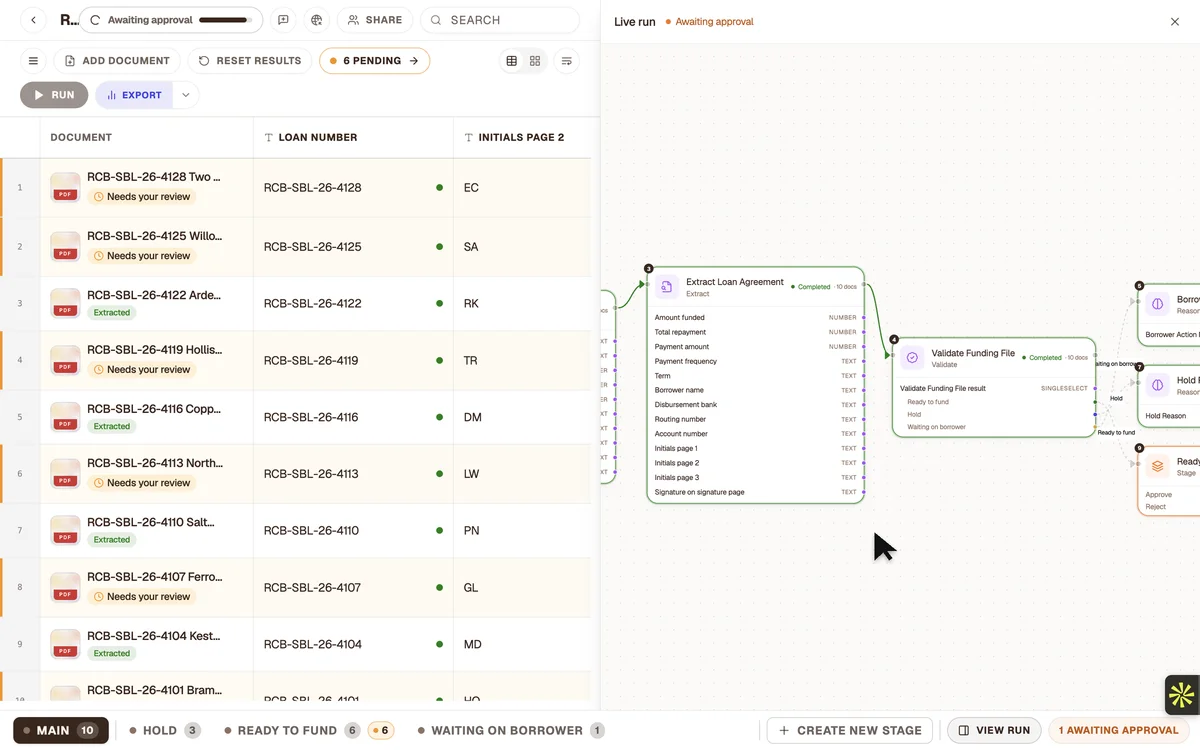Open the add comment icon button
Image resolution: width=1200 pixels, height=750 pixels.
[284, 20]
